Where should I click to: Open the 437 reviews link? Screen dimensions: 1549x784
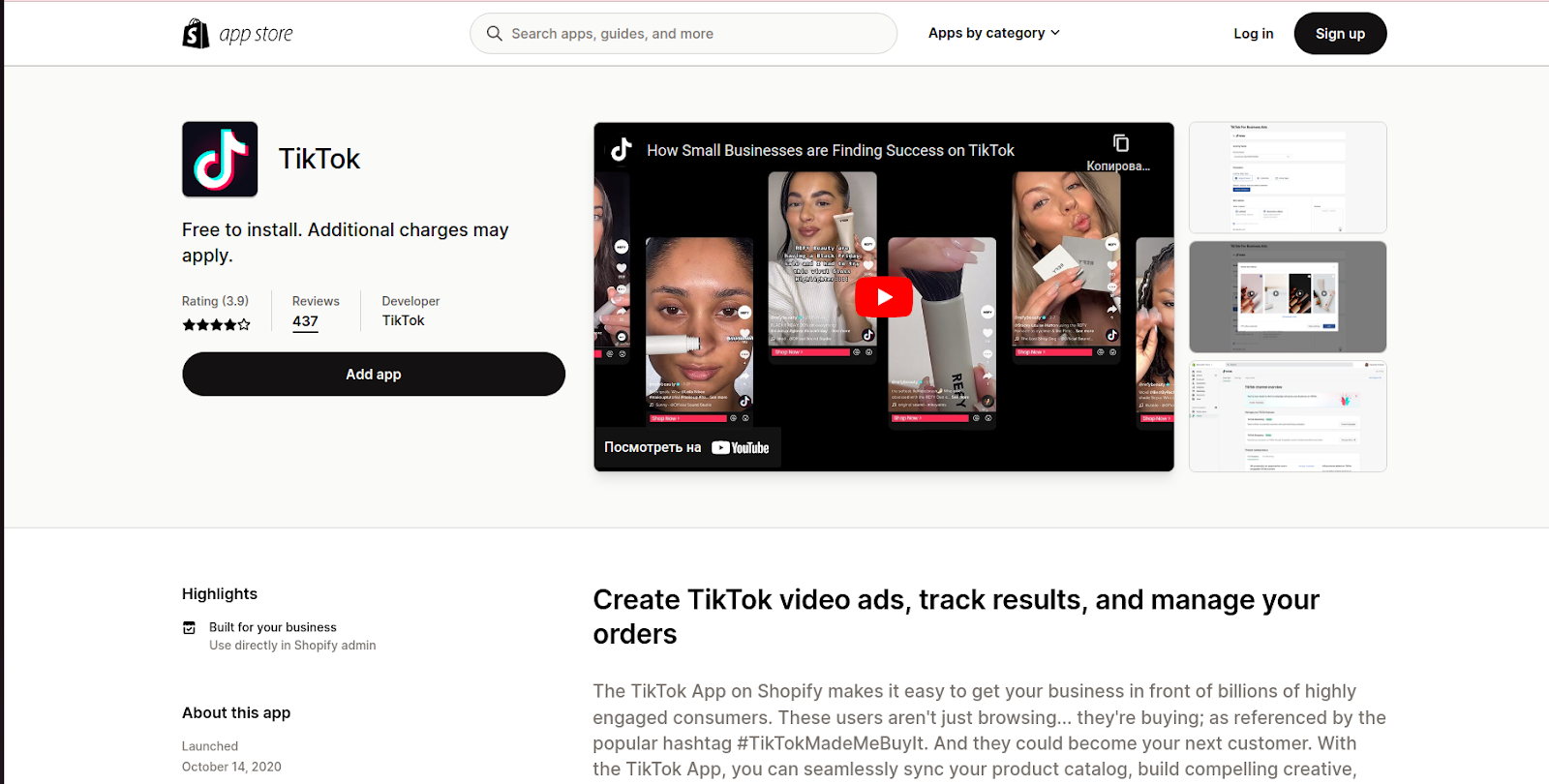305,321
